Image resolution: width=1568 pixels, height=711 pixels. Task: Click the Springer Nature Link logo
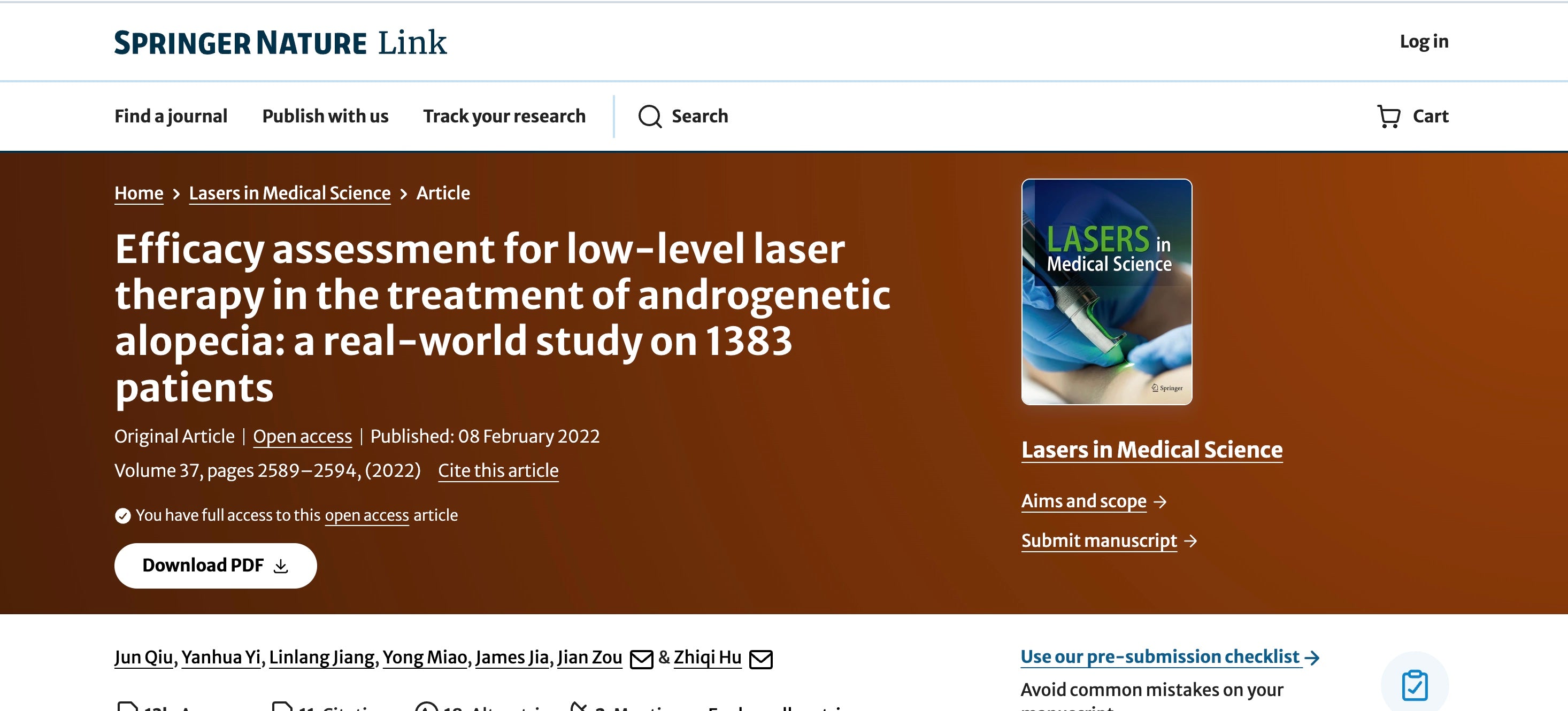coord(280,43)
